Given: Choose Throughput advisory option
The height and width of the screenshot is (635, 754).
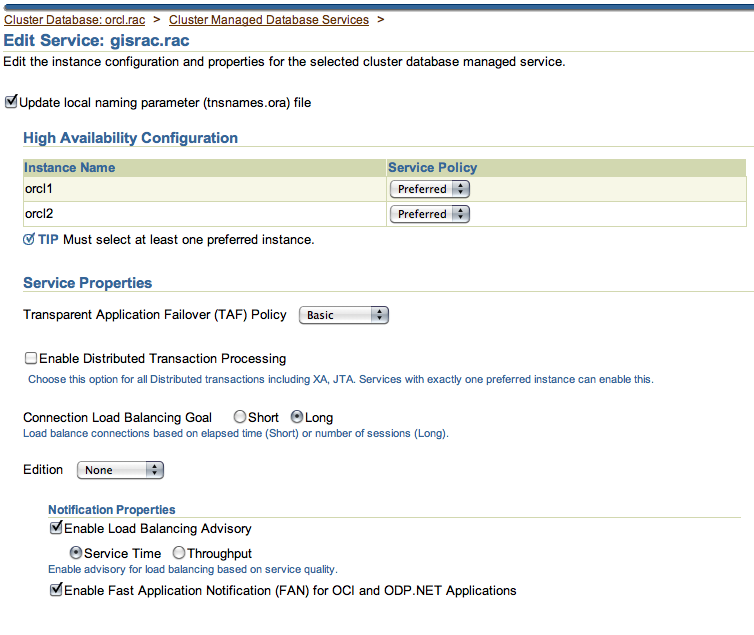Looking at the screenshot, I should [x=179, y=553].
